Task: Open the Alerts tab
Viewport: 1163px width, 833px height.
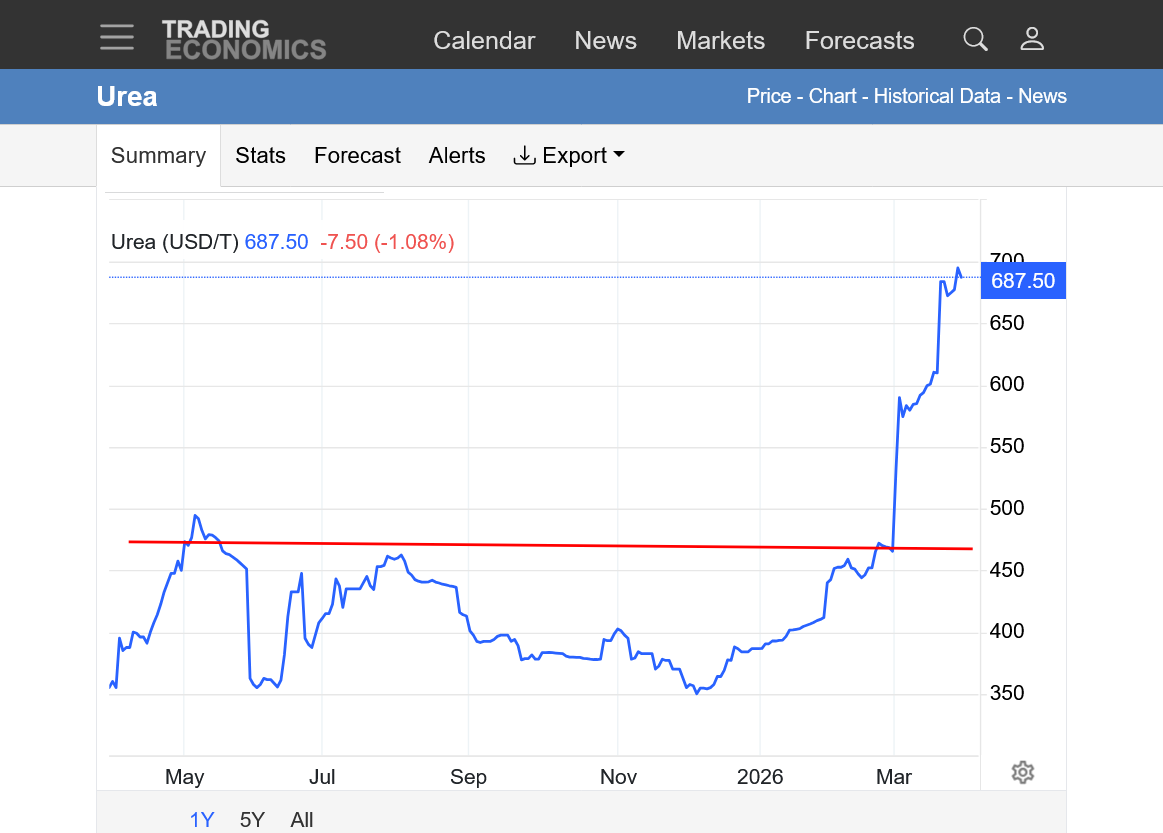Action: pyautogui.click(x=457, y=155)
